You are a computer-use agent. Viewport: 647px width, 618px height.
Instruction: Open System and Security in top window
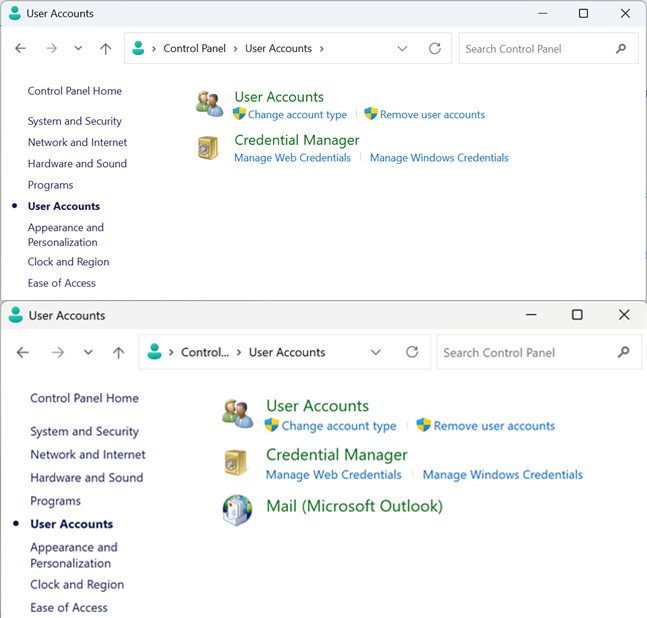[x=75, y=121]
